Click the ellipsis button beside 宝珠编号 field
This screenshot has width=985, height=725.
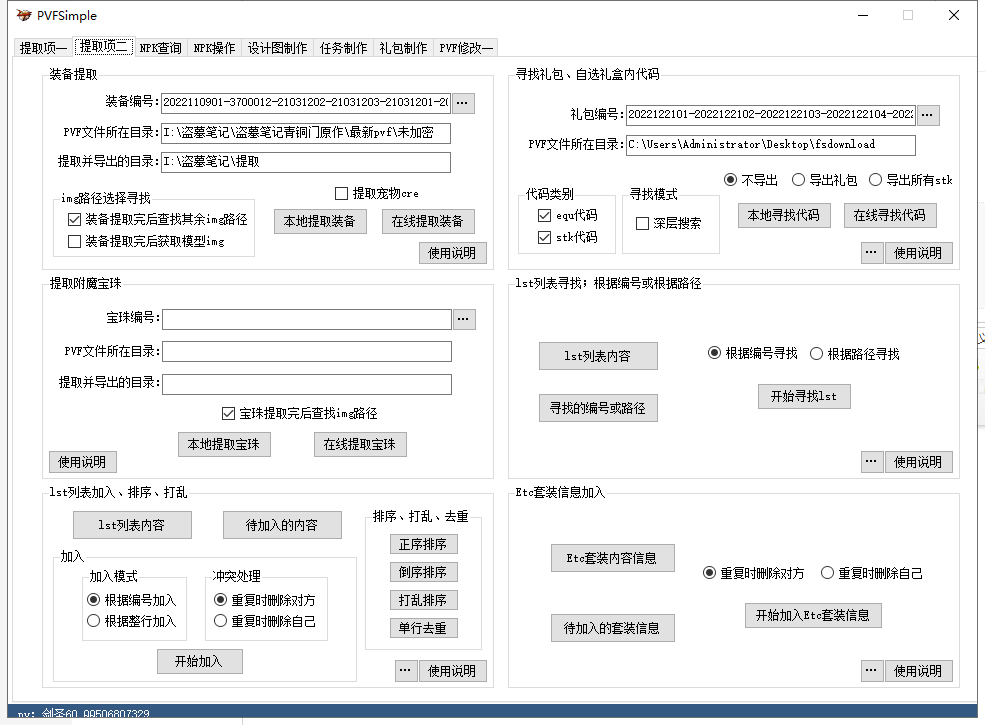tap(464, 319)
